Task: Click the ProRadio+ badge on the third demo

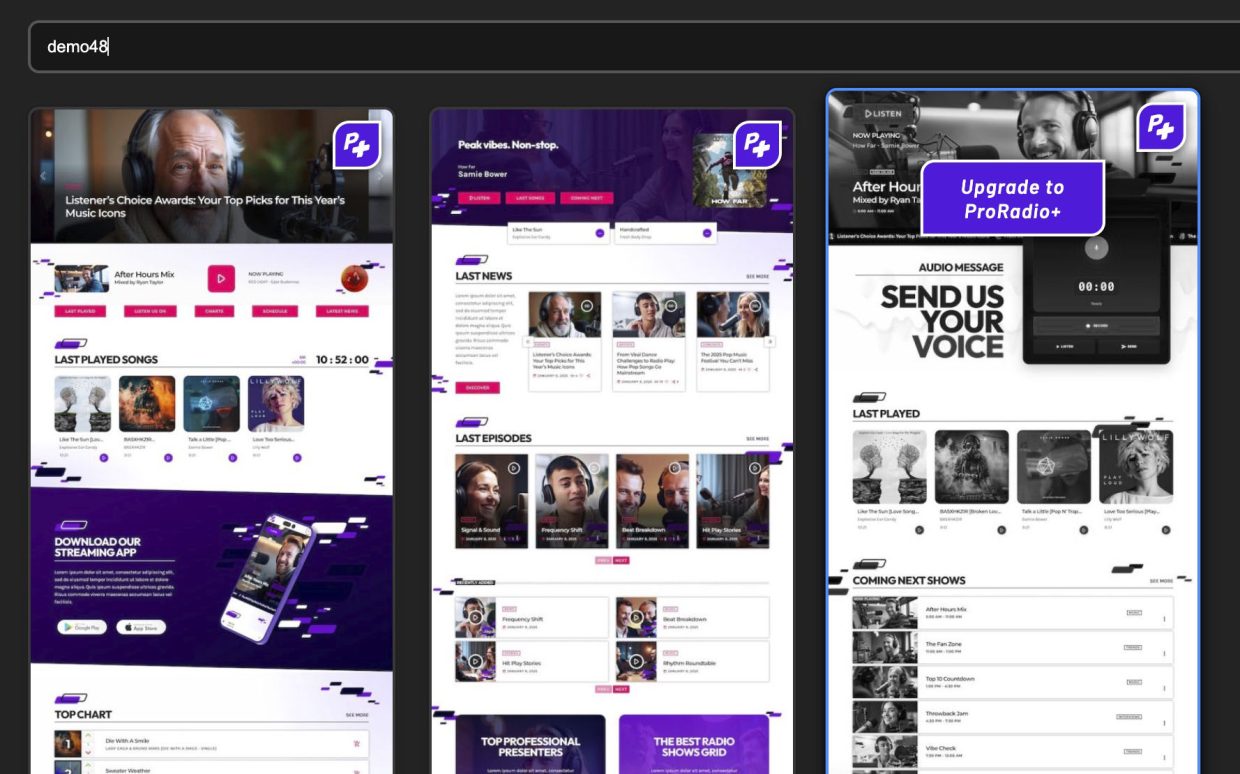Action: [x=1160, y=127]
